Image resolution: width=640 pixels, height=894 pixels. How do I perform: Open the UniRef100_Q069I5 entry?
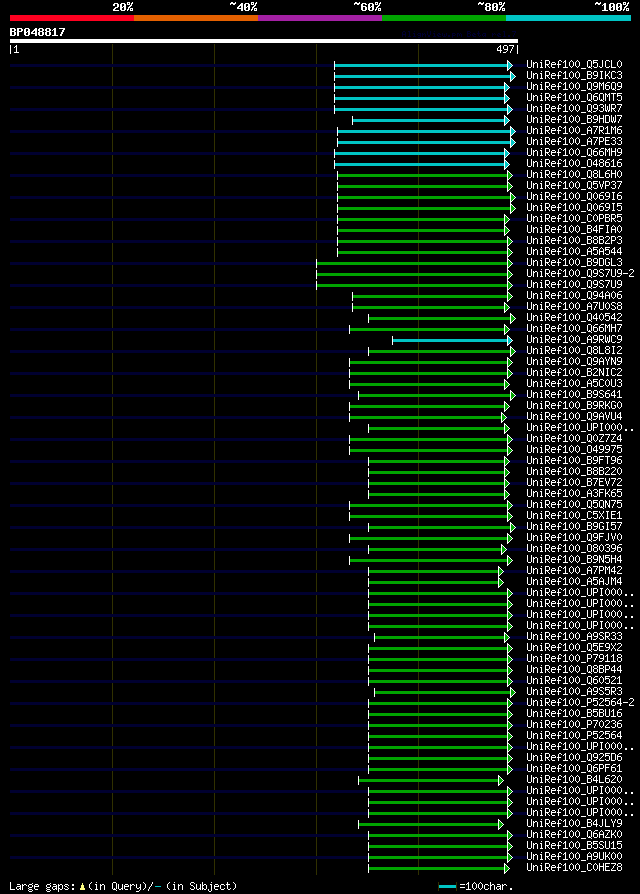tap(574, 208)
